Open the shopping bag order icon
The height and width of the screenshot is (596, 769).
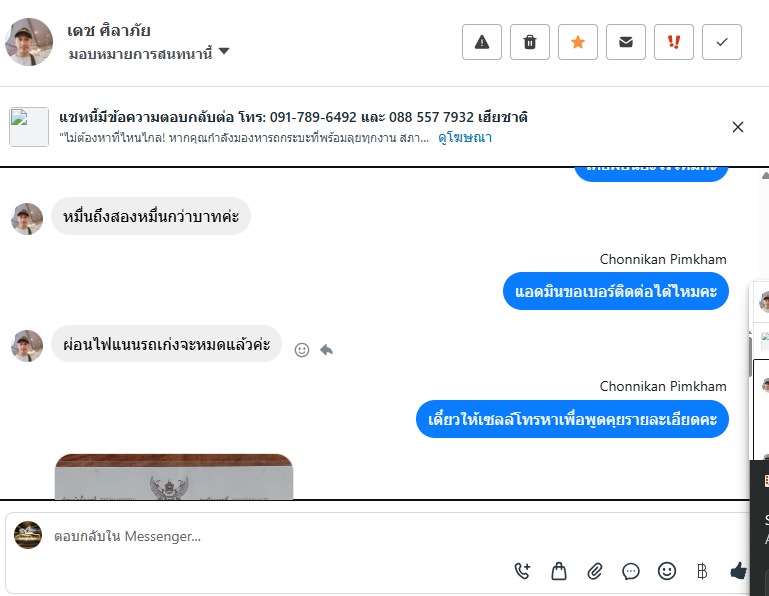(559, 571)
